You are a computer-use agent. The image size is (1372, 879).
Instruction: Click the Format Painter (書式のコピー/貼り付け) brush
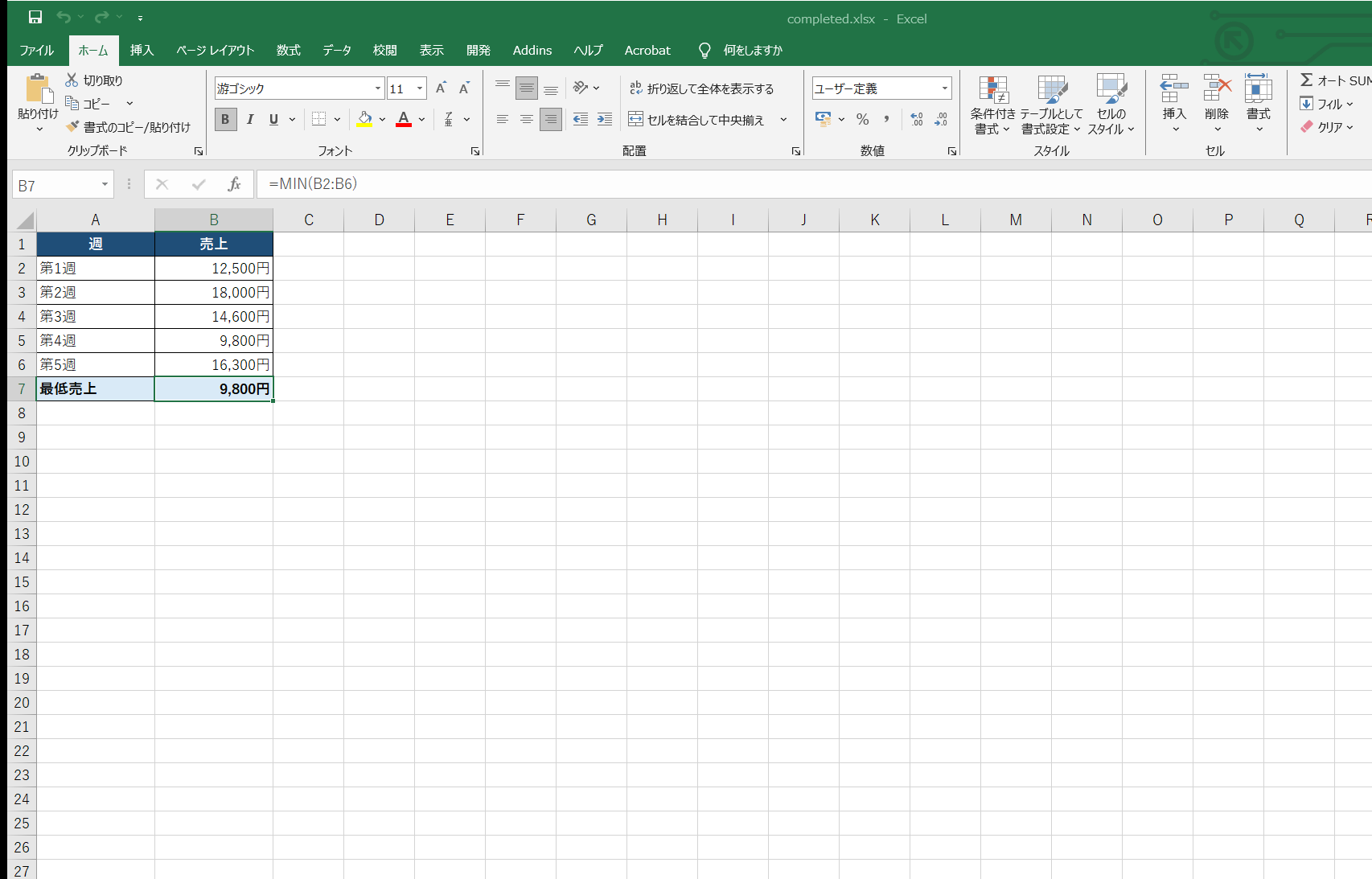pos(72,126)
